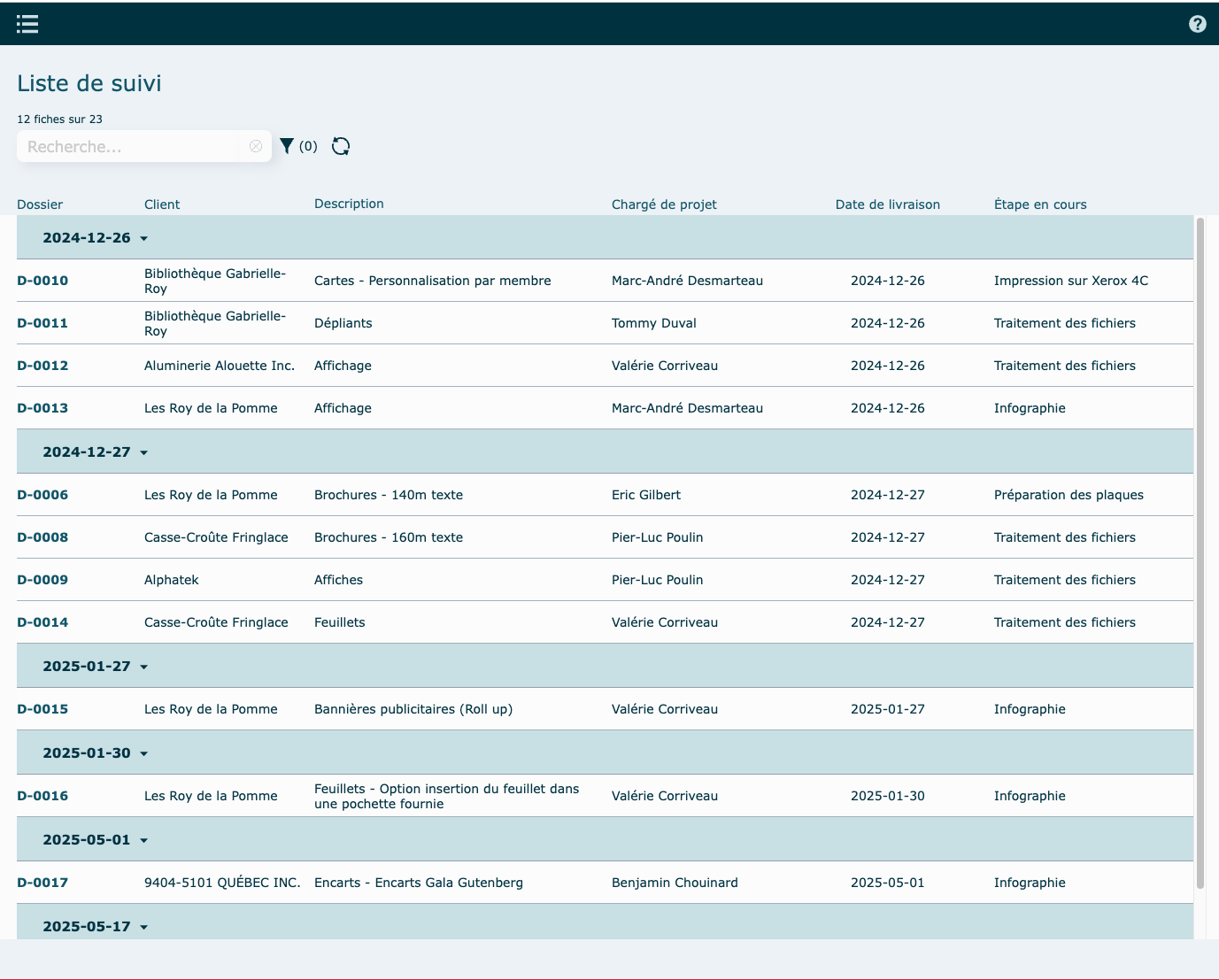
Task: Toggle the 2025-01-30 group arrow
Action: (x=143, y=753)
